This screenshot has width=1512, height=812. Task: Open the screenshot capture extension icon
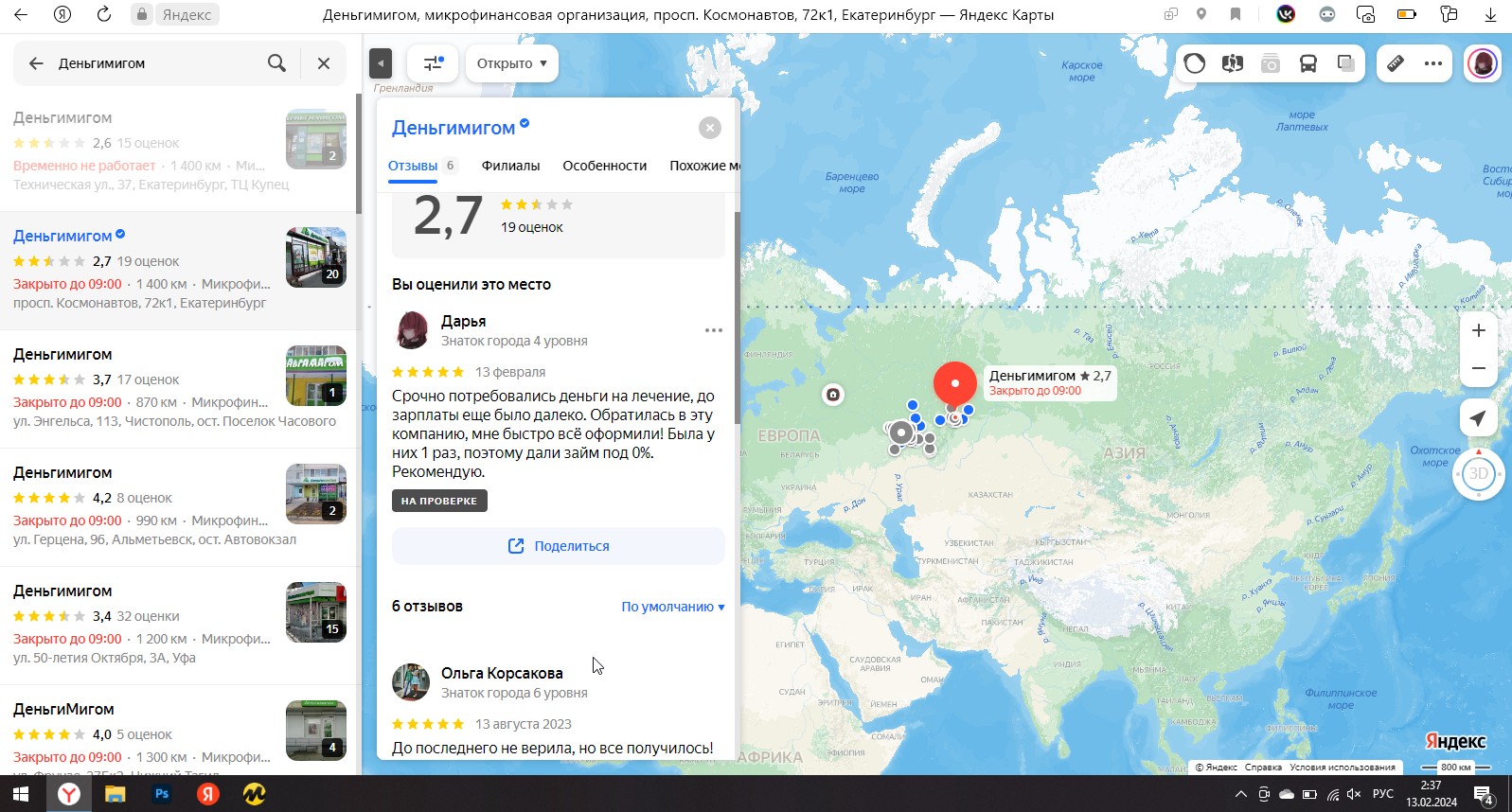(x=1365, y=14)
